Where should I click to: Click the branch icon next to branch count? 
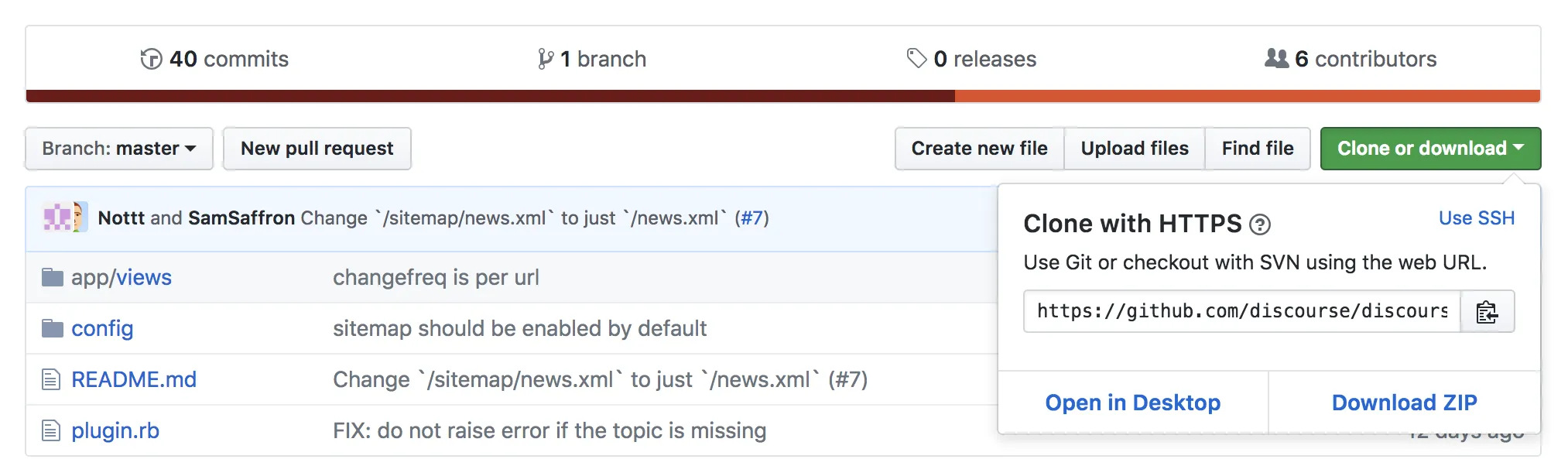tap(546, 57)
